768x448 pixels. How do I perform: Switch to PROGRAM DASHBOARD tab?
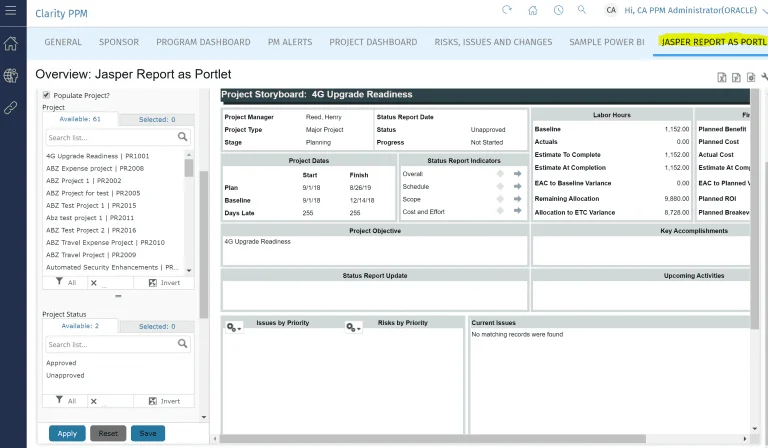point(203,42)
